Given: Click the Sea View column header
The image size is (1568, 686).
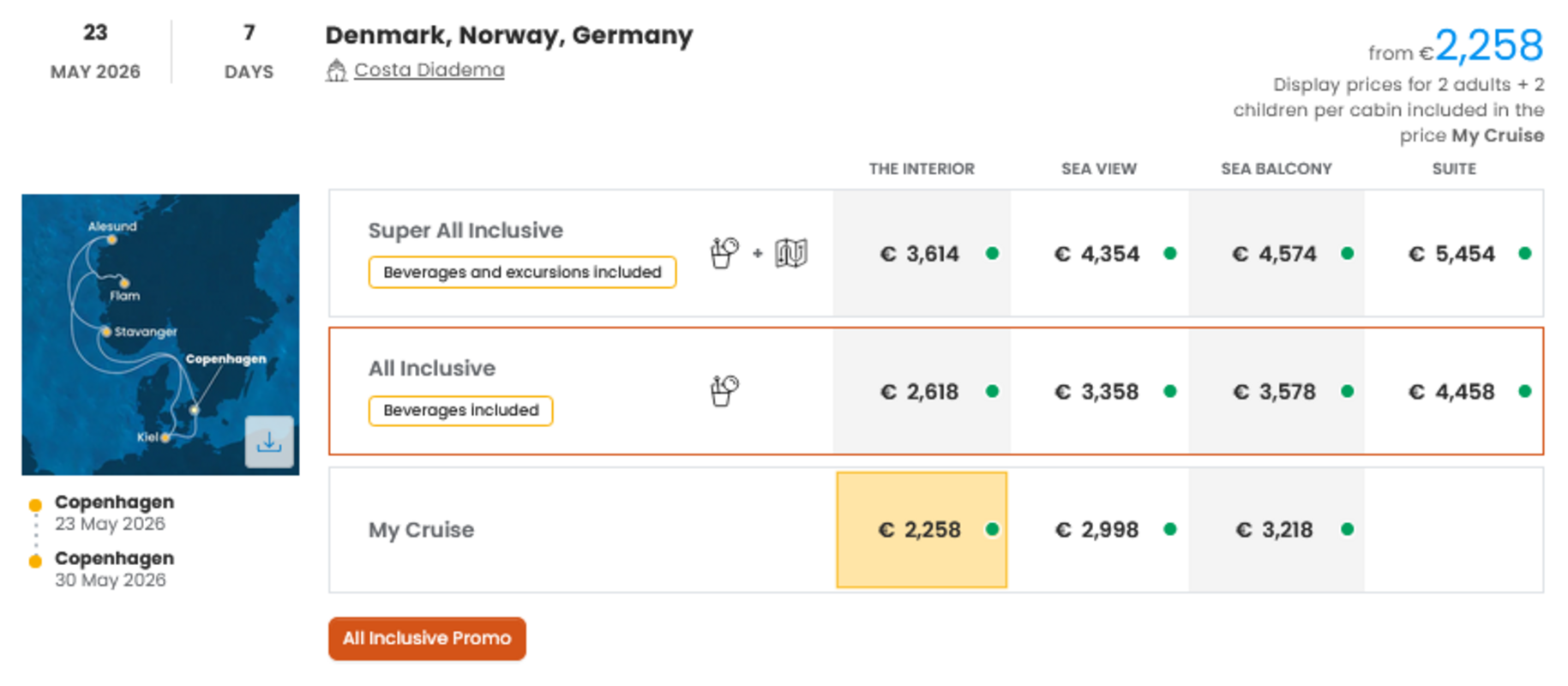Looking at the screenshot, I should 1098,169.
